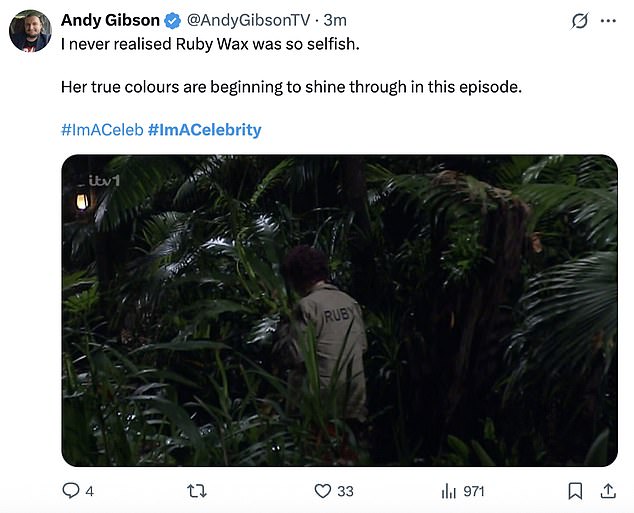Viewport: 634px width, 513px height.
Task: Open Andy Gibson's profile avatar
Action: click(30, 31)
